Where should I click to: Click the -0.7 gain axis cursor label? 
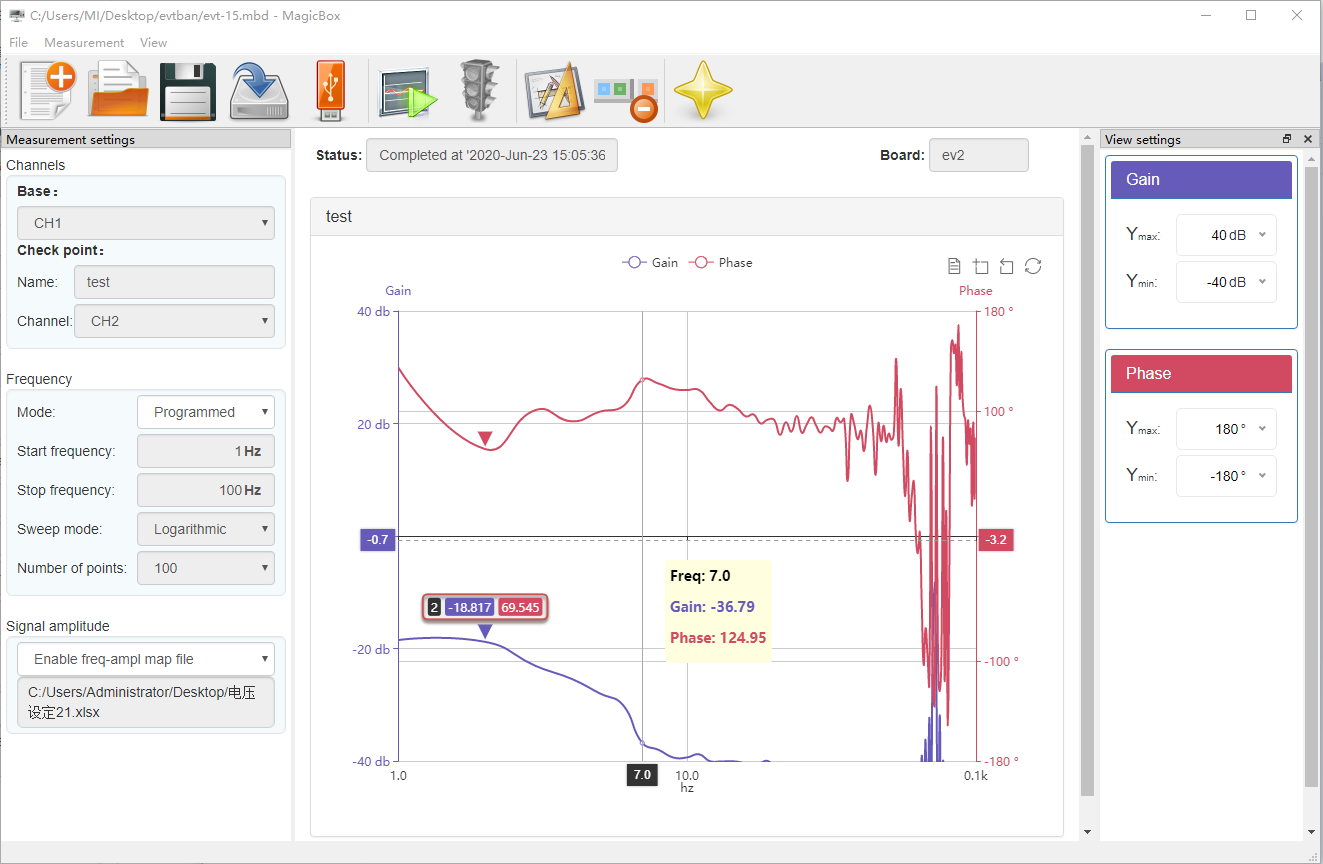coord(378,540)
